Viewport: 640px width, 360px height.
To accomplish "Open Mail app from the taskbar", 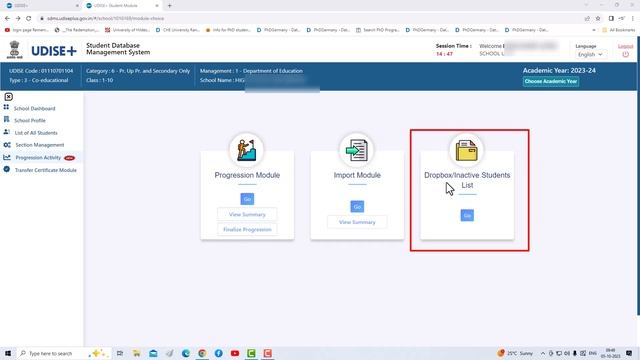I will [x=153, y=353].
